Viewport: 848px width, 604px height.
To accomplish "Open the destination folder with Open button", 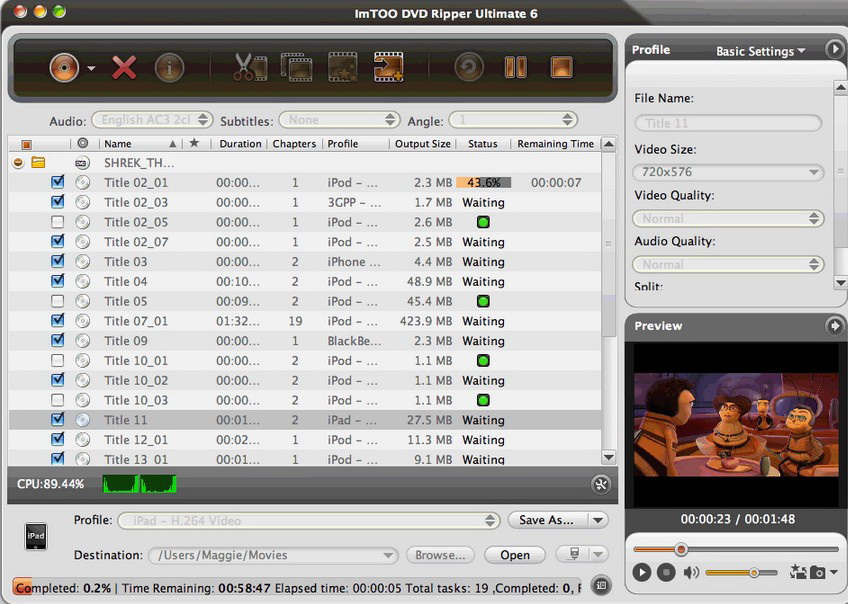I will point(514,554).
